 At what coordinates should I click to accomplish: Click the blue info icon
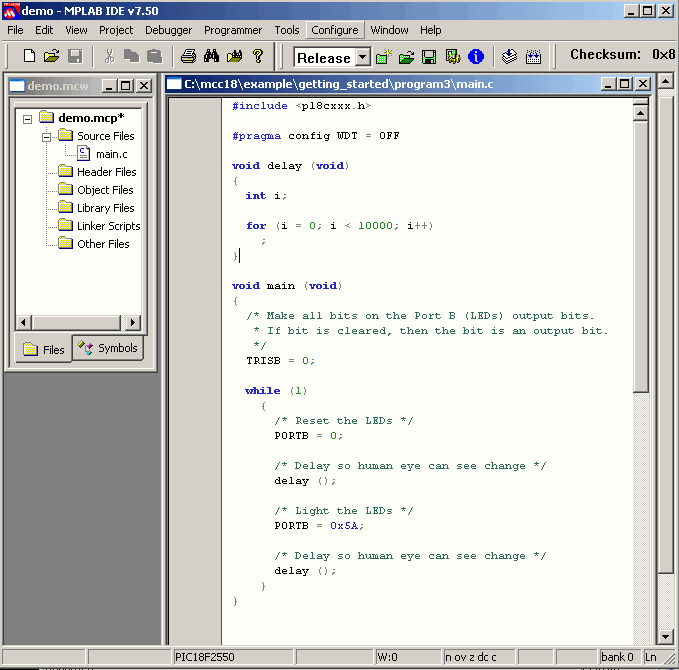pos(476,57)
